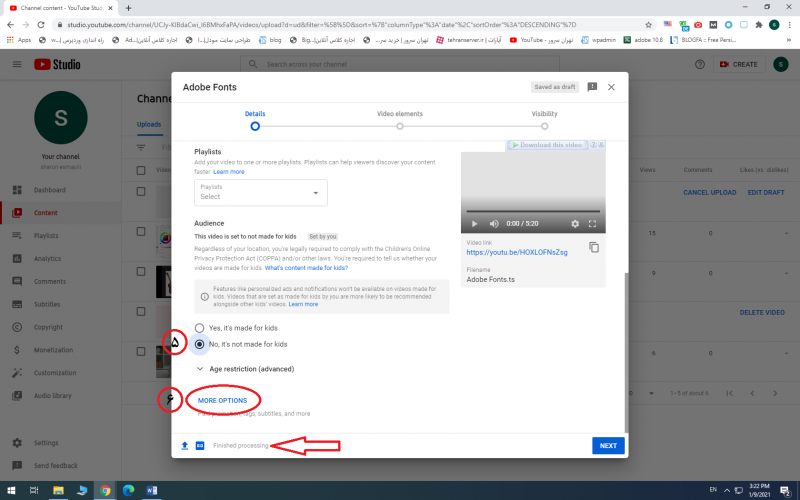Click the help question mark icon
The width and height of the screenshot is (800, 500).
coord(699,64)
